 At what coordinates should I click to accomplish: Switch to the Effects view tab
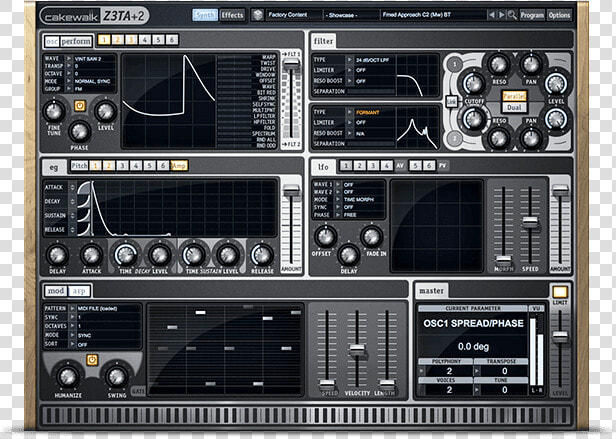(232, 15)
